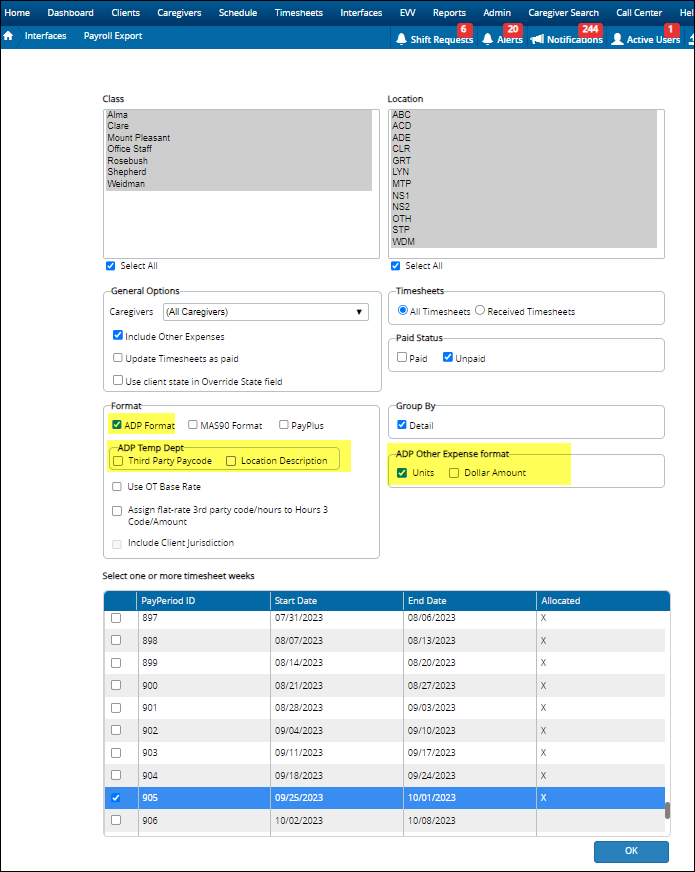Toggle ADP Format checkbox
The height and width of the screenshot is (872, 695).
116,425
